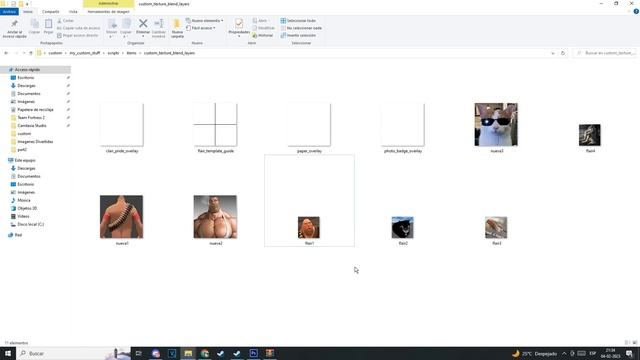The width and height of the screenshot is (640, 360).
Task: Open the Windows Start menu
Action: 8,353
